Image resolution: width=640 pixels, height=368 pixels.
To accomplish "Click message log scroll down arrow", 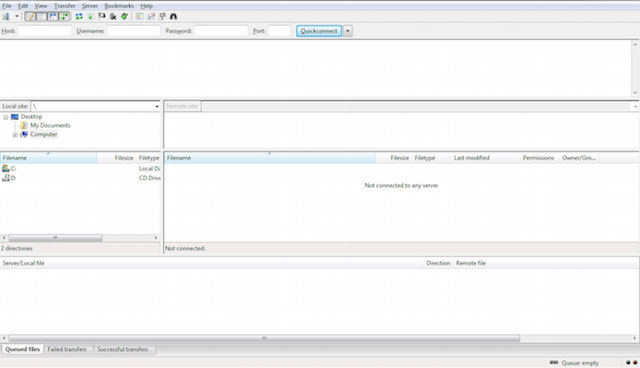I will [635, 93].
